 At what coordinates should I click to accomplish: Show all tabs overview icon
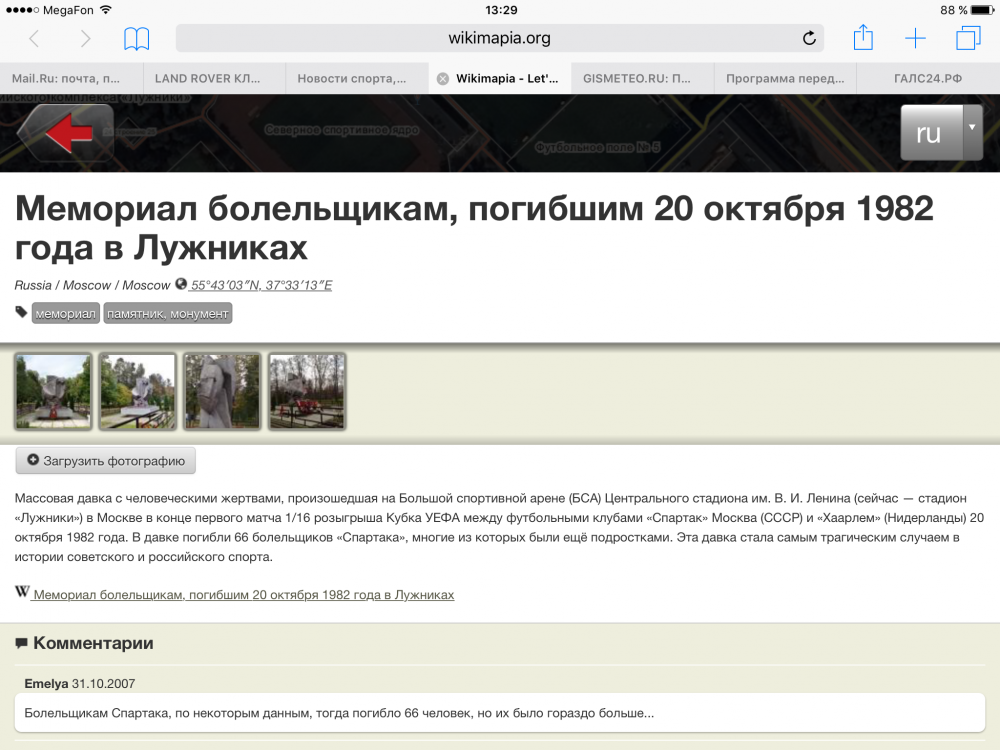pyautogui.click(x=968, y=39)
